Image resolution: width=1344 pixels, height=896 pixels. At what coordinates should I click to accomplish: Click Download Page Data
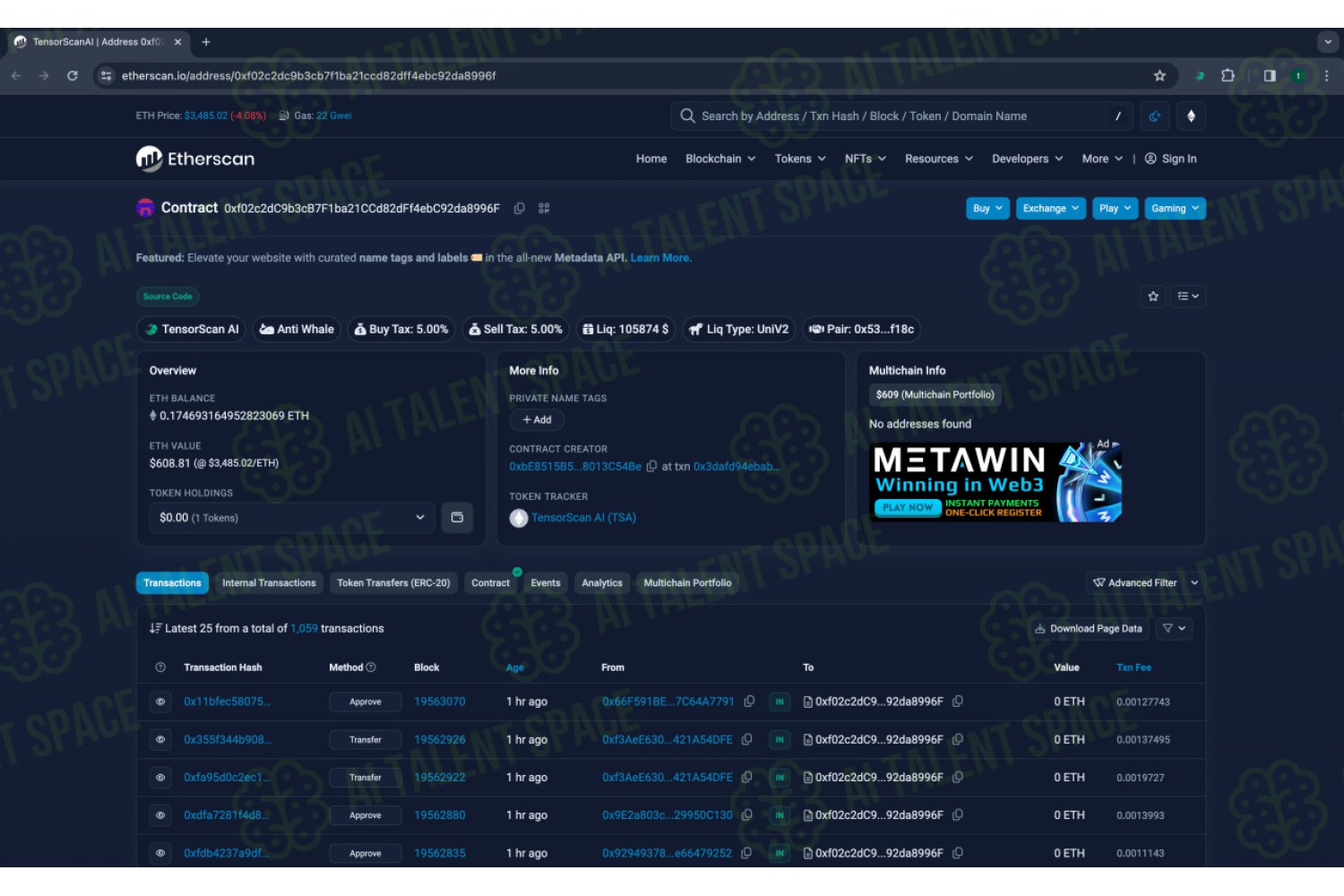pyautogui.click(x=1089, y=629)
